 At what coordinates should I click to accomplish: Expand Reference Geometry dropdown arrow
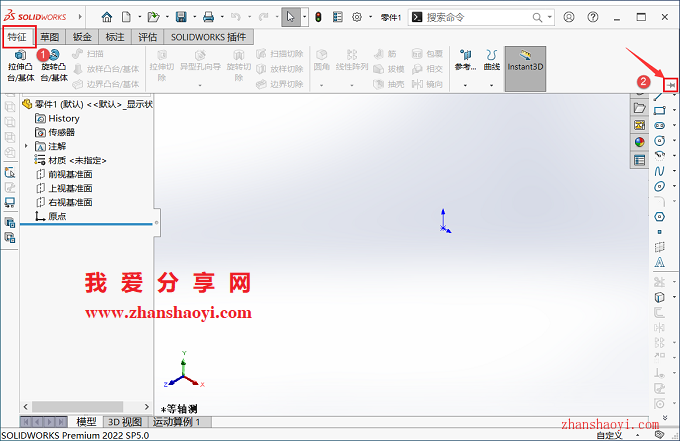point(465,85)
